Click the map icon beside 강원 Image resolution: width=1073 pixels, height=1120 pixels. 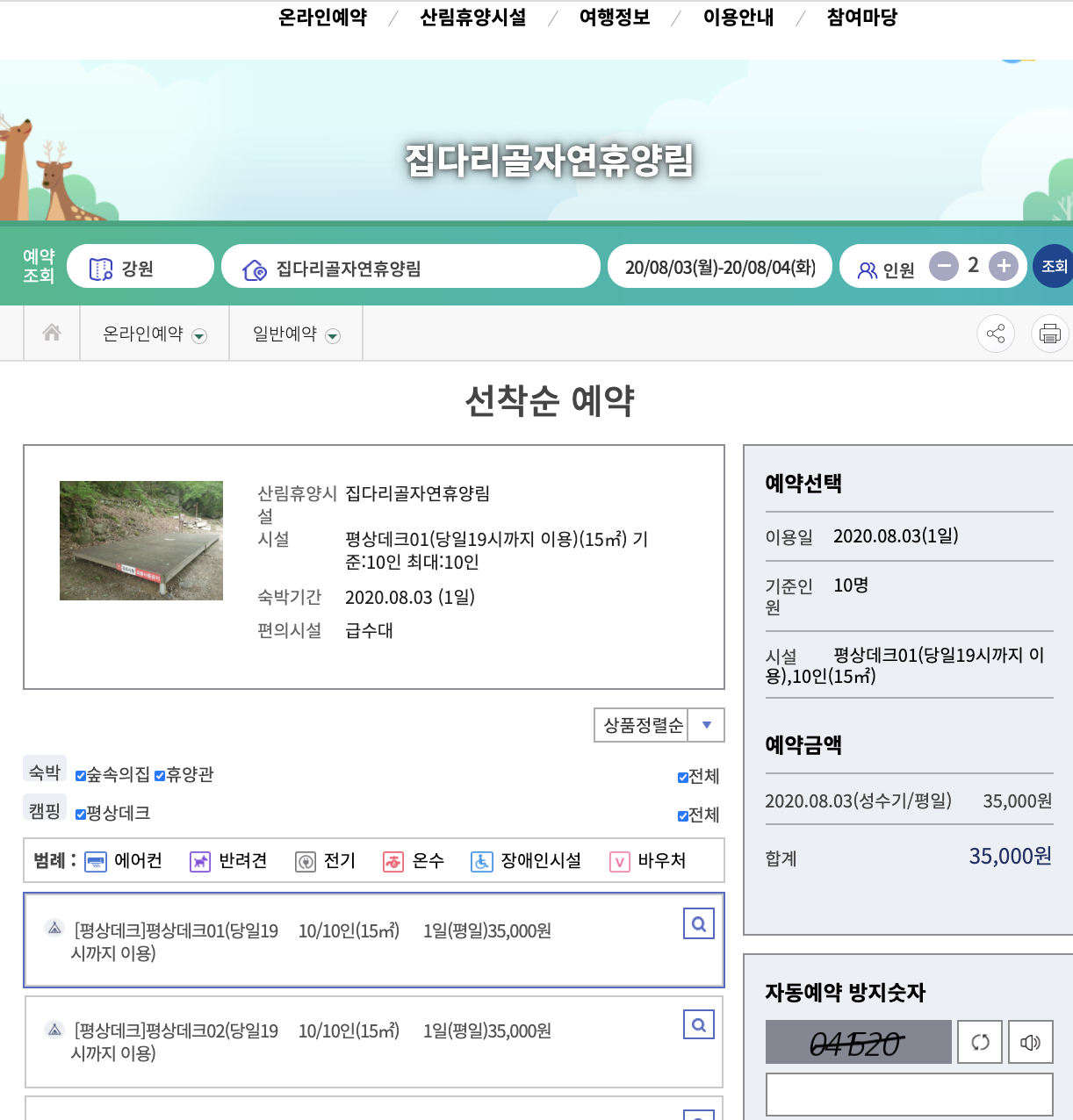101,269
